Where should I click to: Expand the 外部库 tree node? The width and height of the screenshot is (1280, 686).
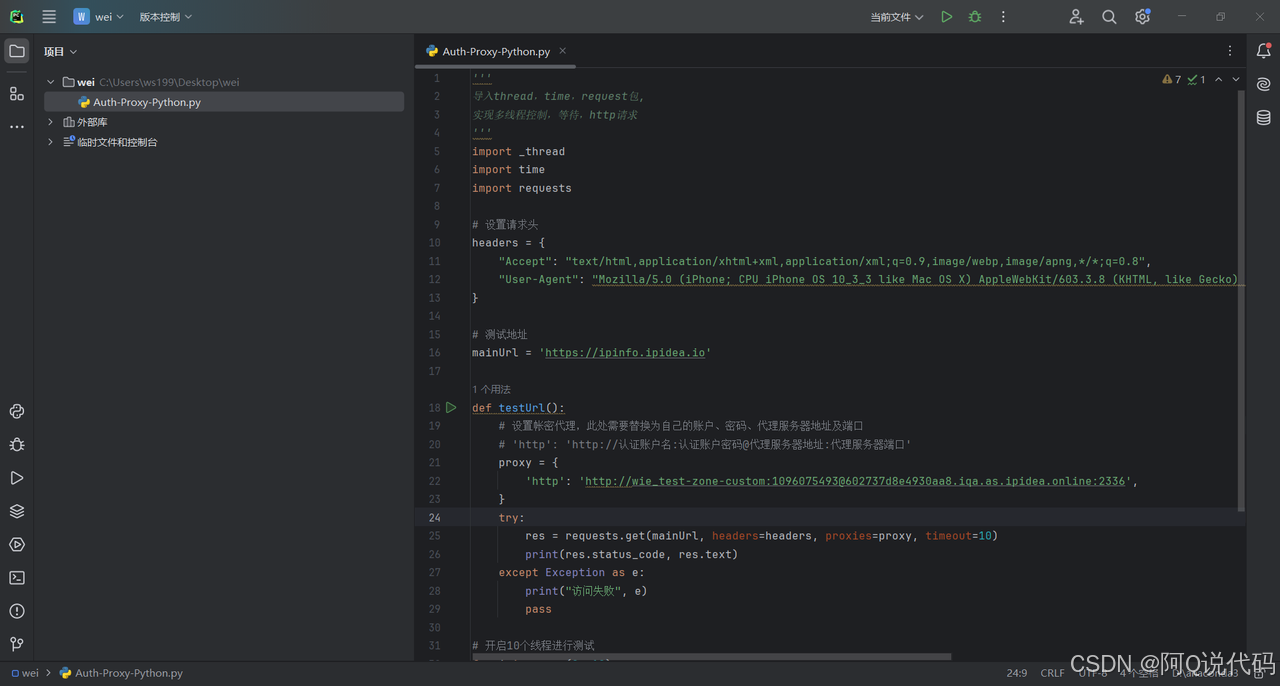[51, 122]
